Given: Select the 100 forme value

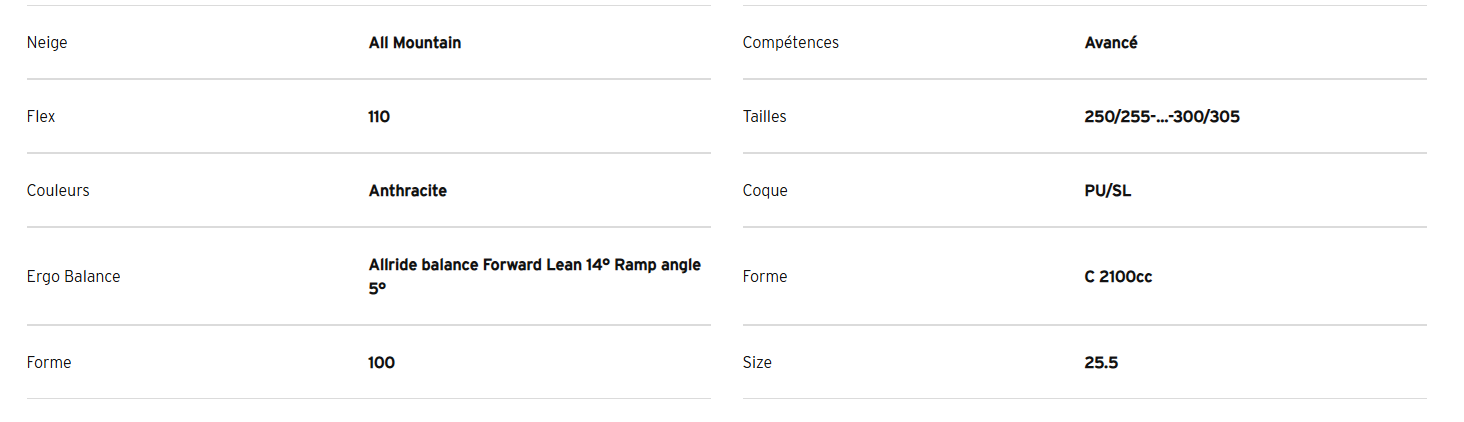Looking at the screenshot, I should 382,362.
